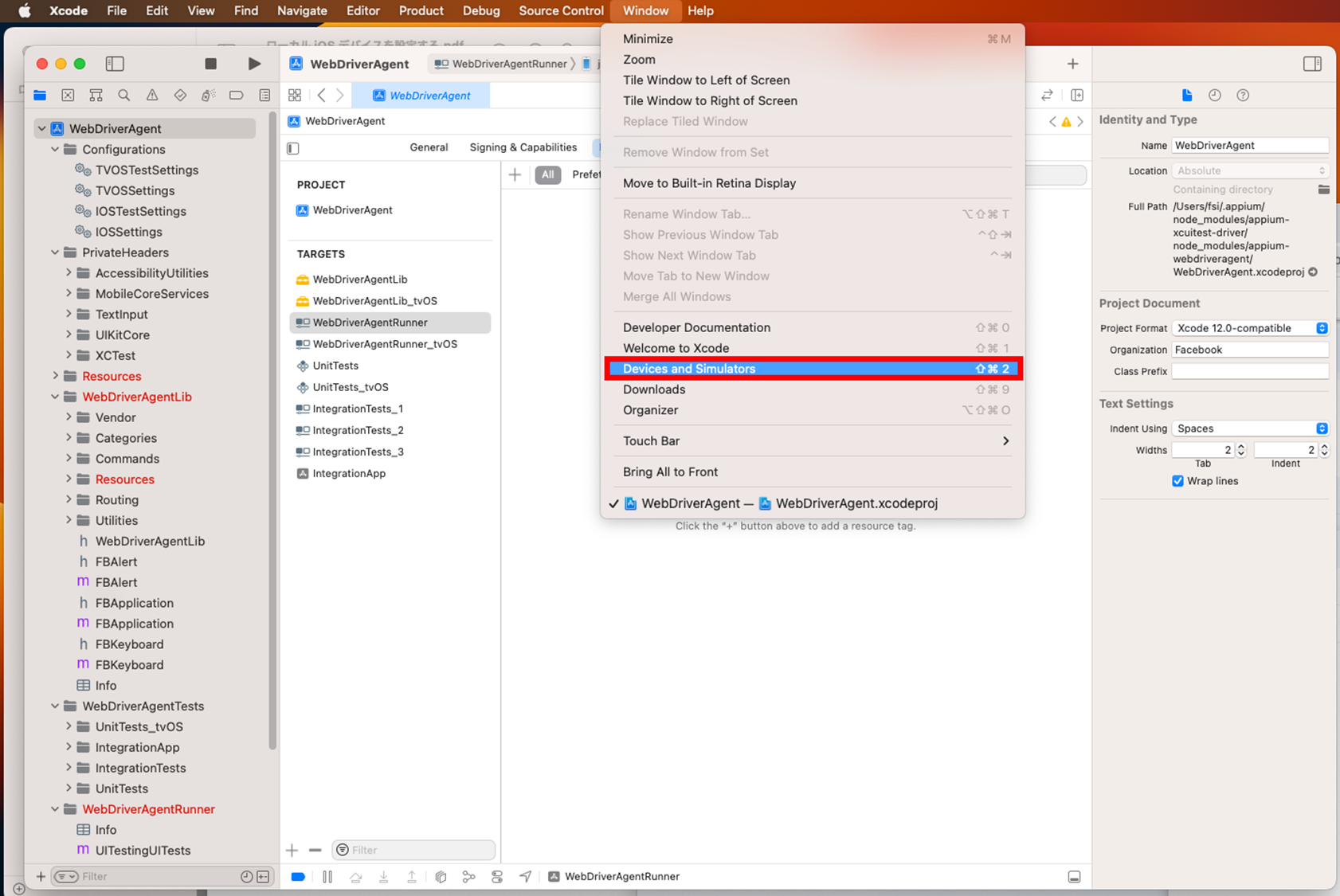Choose Minimize from the Window menu

tap(813, 39)
